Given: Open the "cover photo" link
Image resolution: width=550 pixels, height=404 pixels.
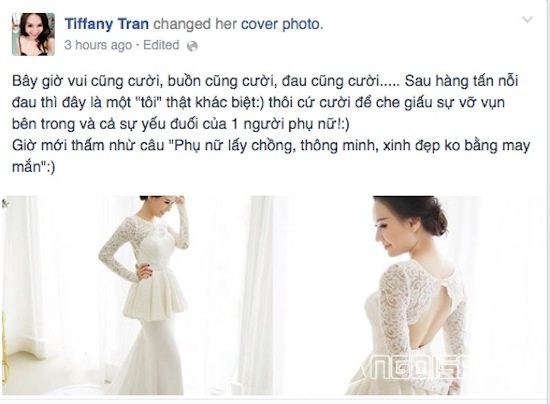Looking at the screenshot, I should coord(282,24).
